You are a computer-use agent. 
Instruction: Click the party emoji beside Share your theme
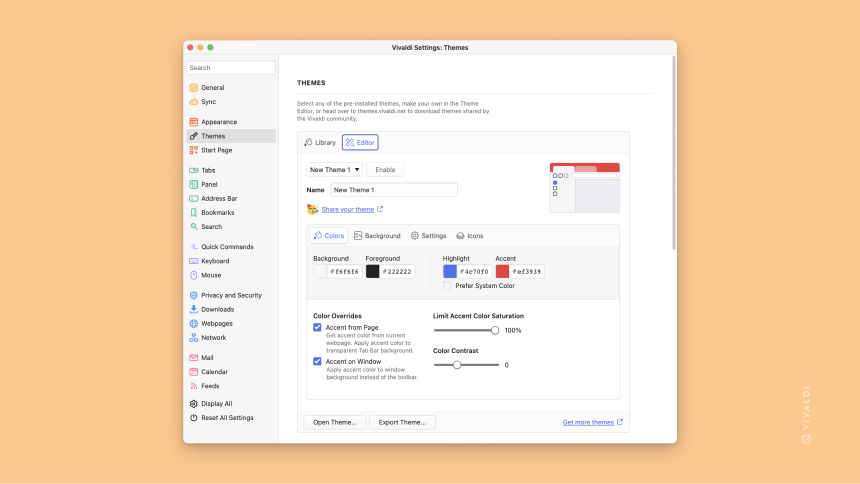pos(313,209)
